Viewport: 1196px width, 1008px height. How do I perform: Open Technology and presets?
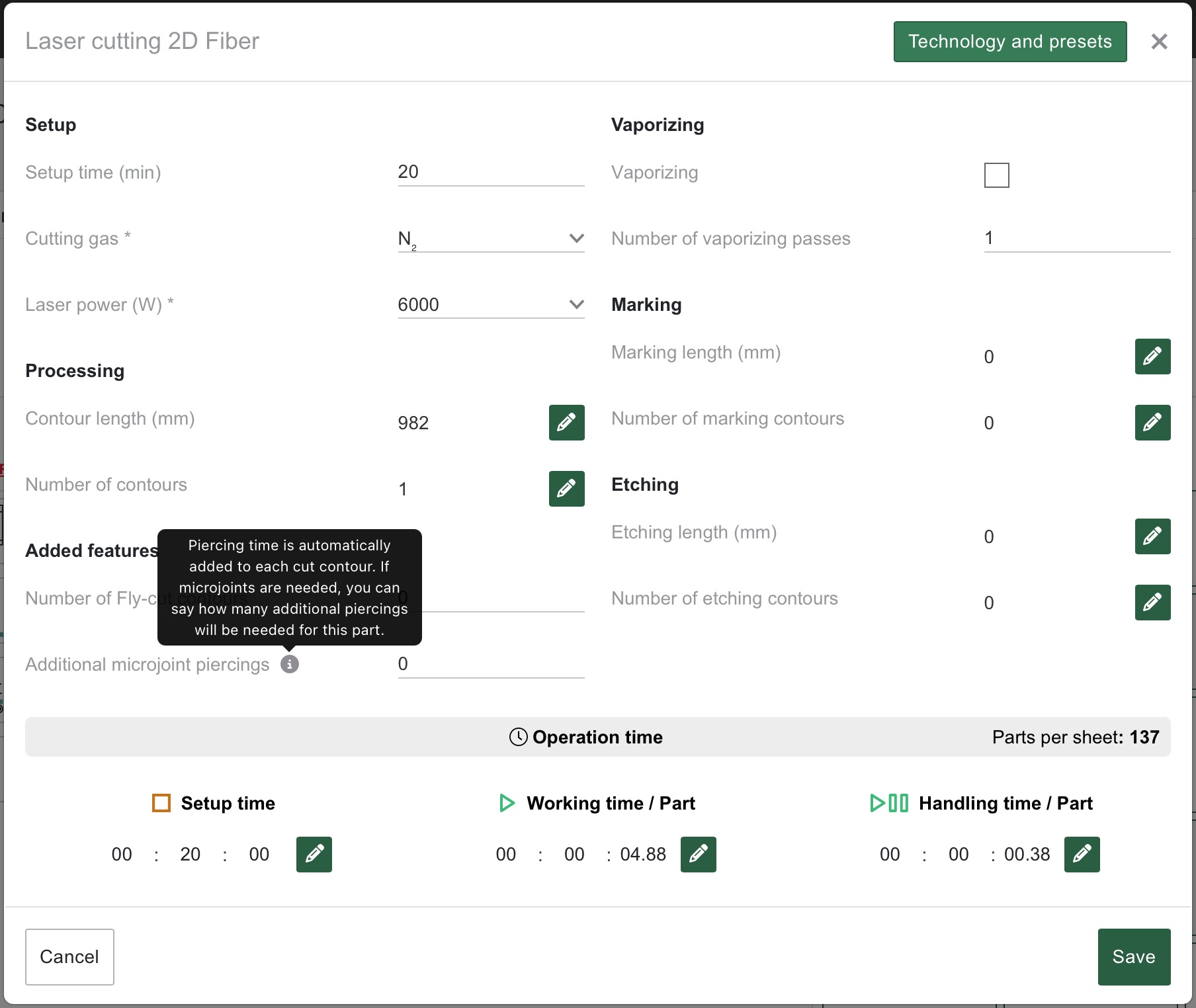coord(1009,42)
